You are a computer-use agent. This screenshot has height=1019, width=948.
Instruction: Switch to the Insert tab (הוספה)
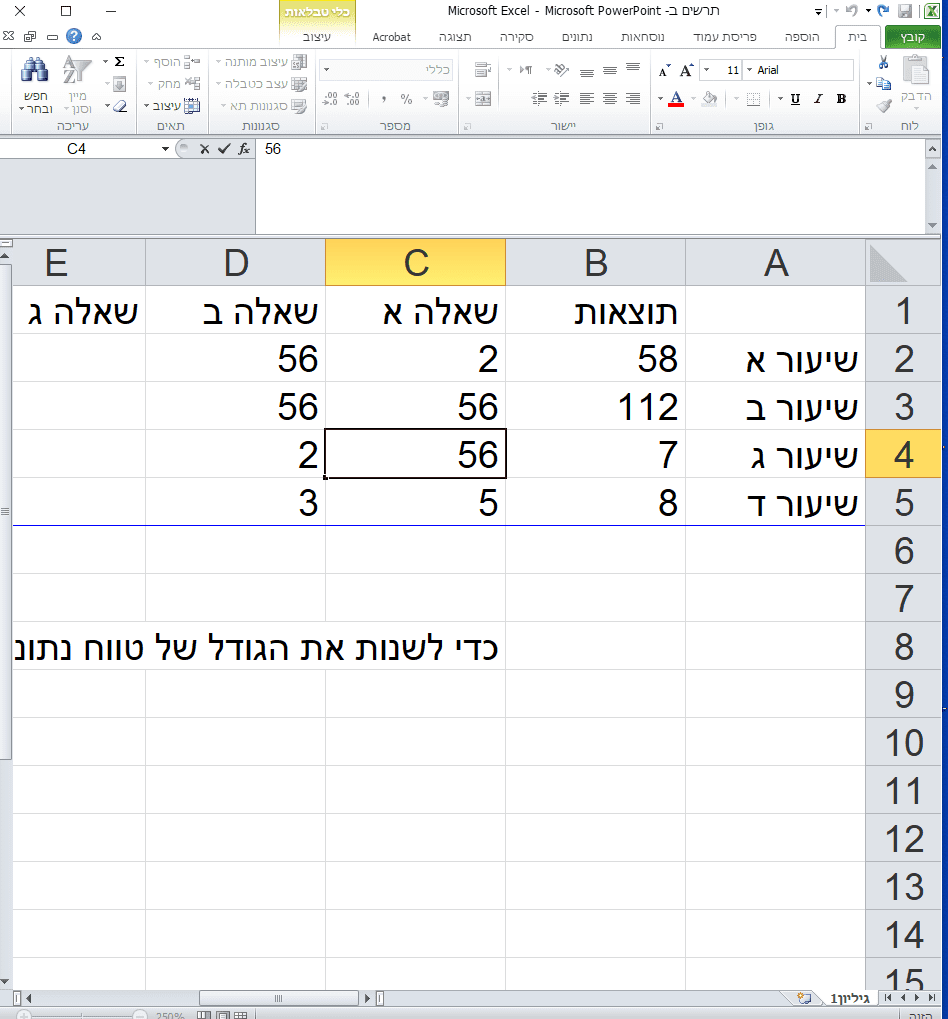coord(802,37)
